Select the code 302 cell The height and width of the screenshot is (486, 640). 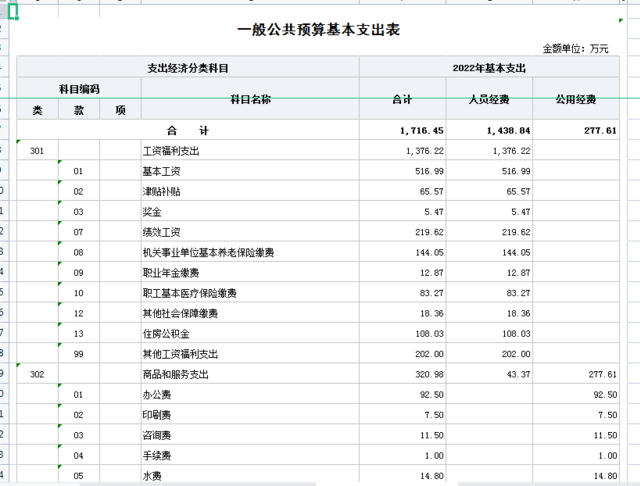38,374
